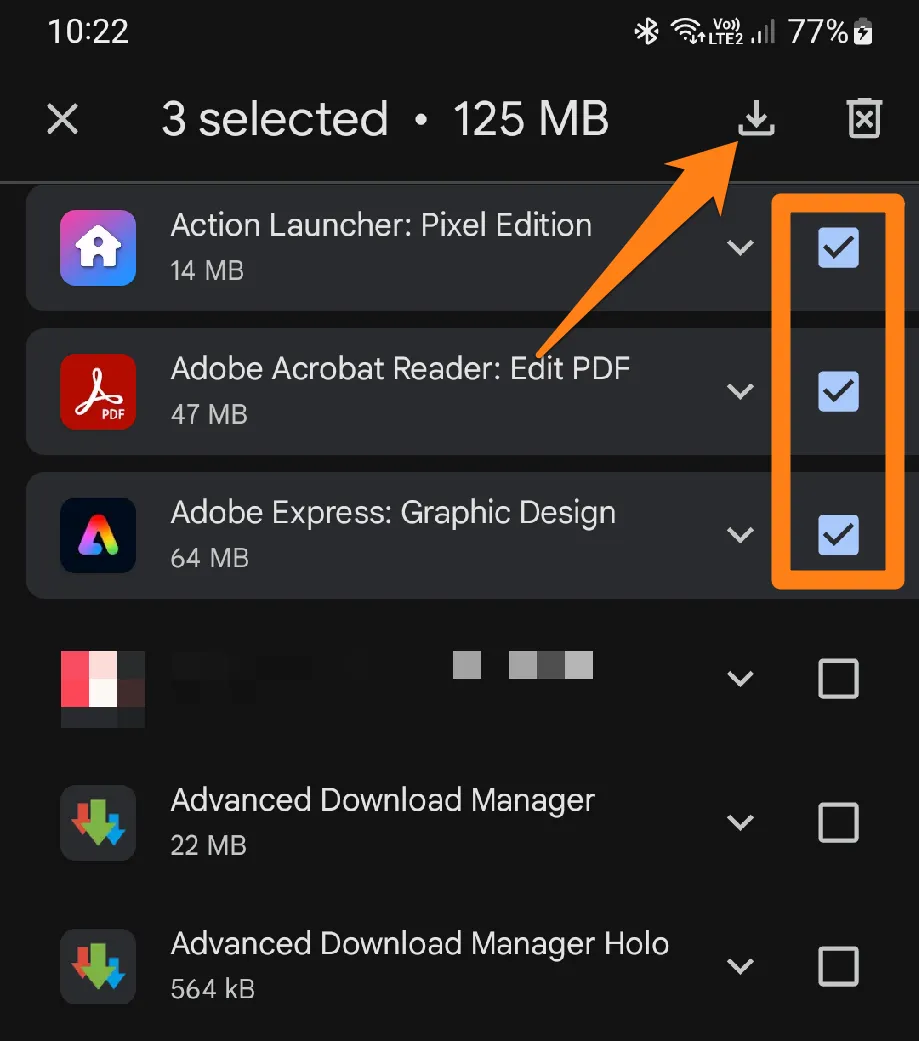Image resolution: width=919 pixels, height=1041 pixels.
Task: Tap the "Advanced Download Manager" title
Action: pyautogui.click(x=382, y=801)
